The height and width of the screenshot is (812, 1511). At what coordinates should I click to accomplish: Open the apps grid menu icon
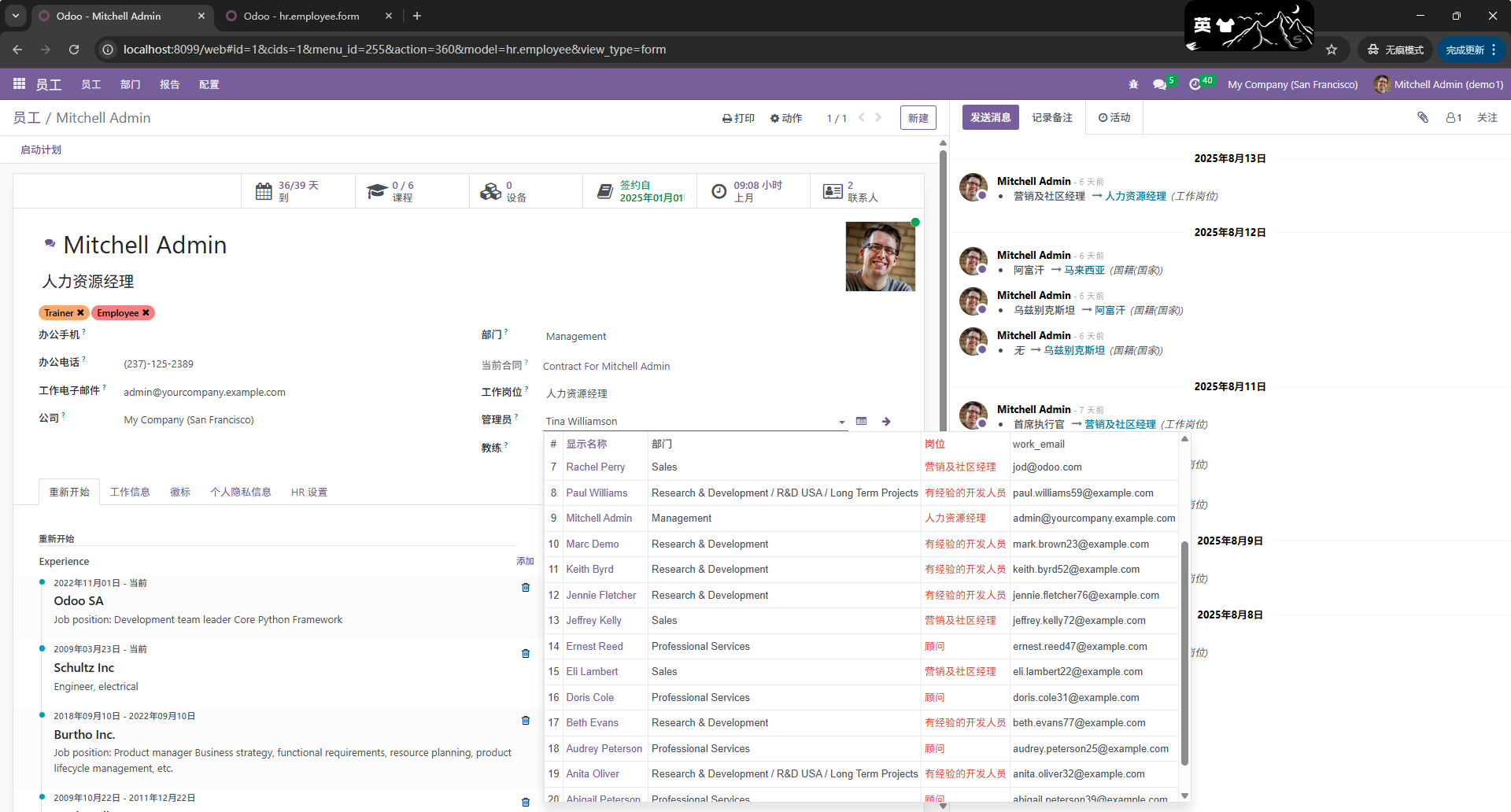coord(19,83)
